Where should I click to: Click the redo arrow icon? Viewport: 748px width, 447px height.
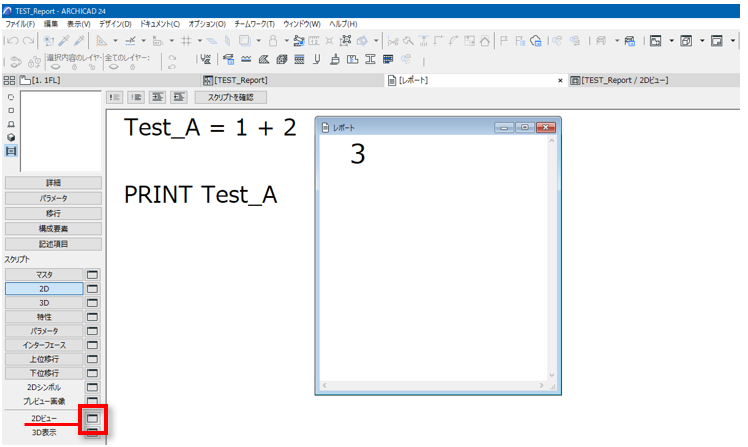[x=29, y=41]
